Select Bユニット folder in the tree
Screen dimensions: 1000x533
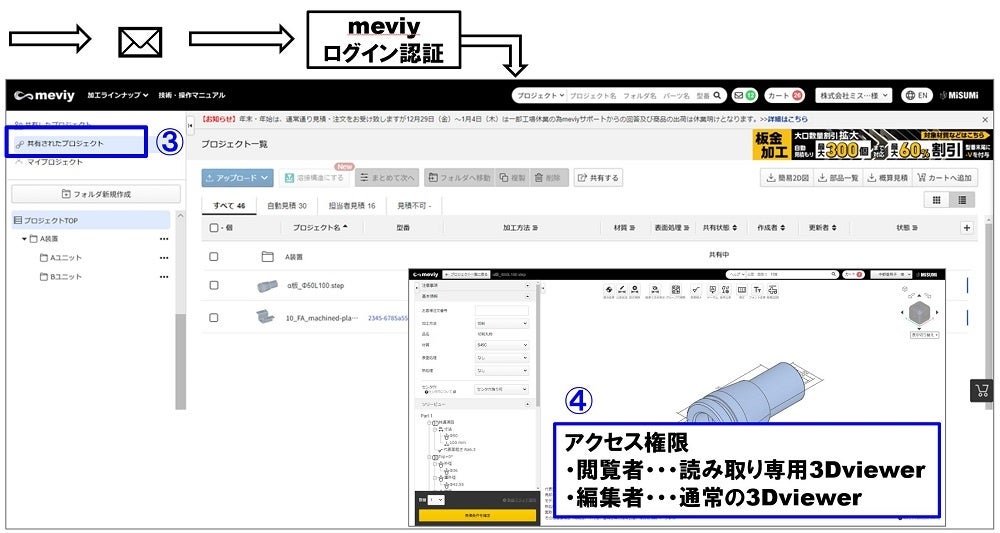pos(61,277)
